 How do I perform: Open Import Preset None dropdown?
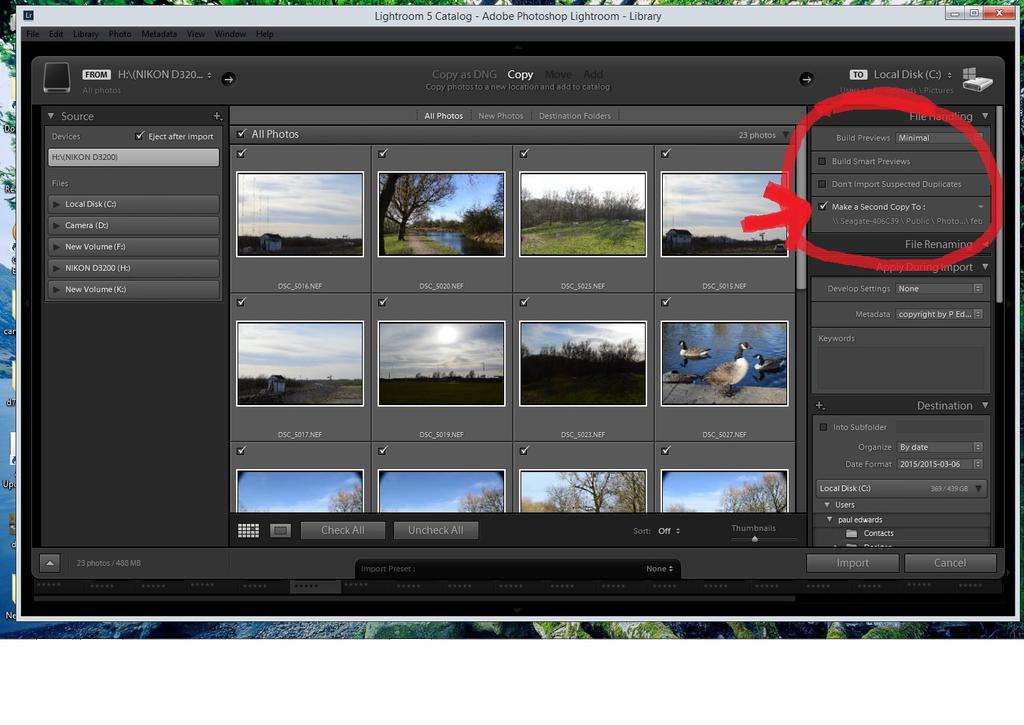tap(660, 569)
